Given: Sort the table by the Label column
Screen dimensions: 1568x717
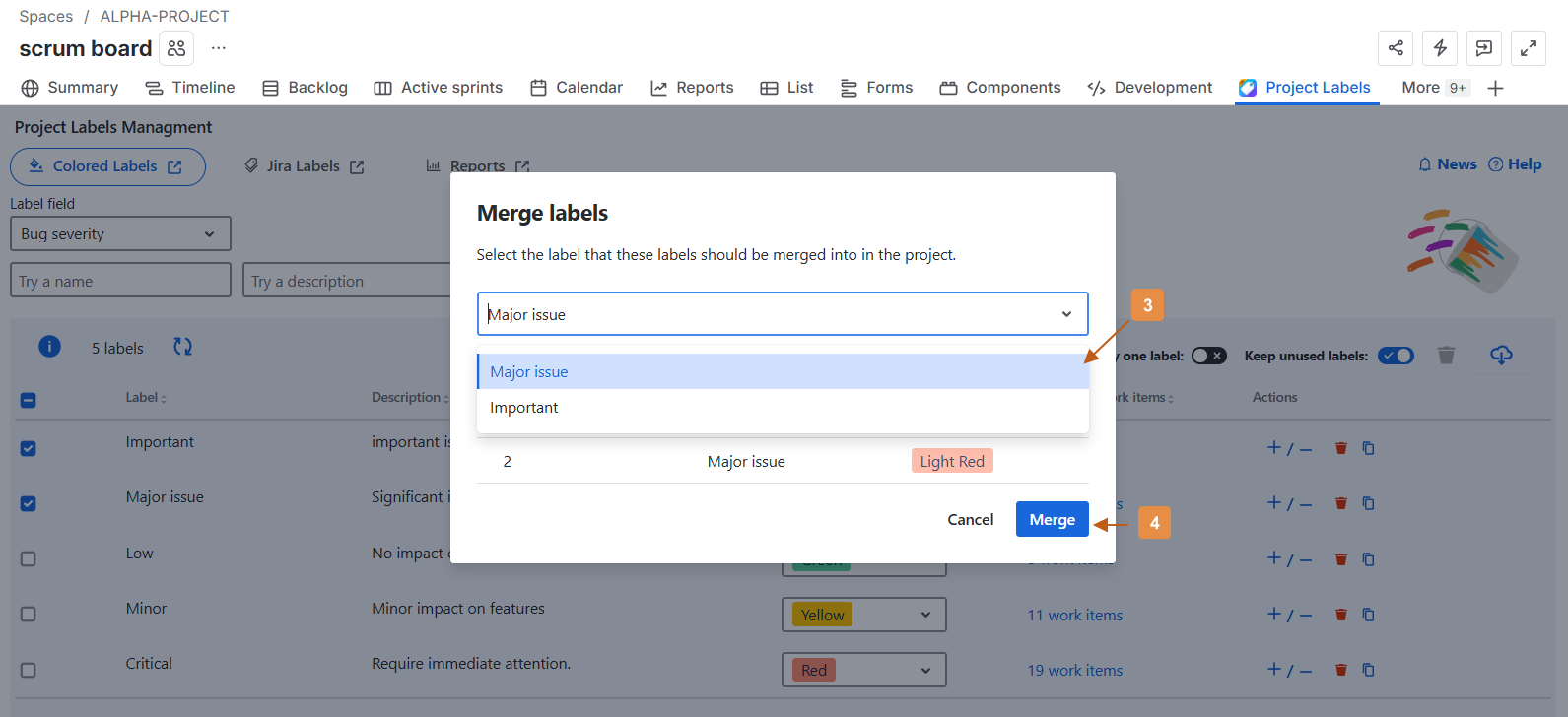Looking at the screenshot, I should [146, 397].
